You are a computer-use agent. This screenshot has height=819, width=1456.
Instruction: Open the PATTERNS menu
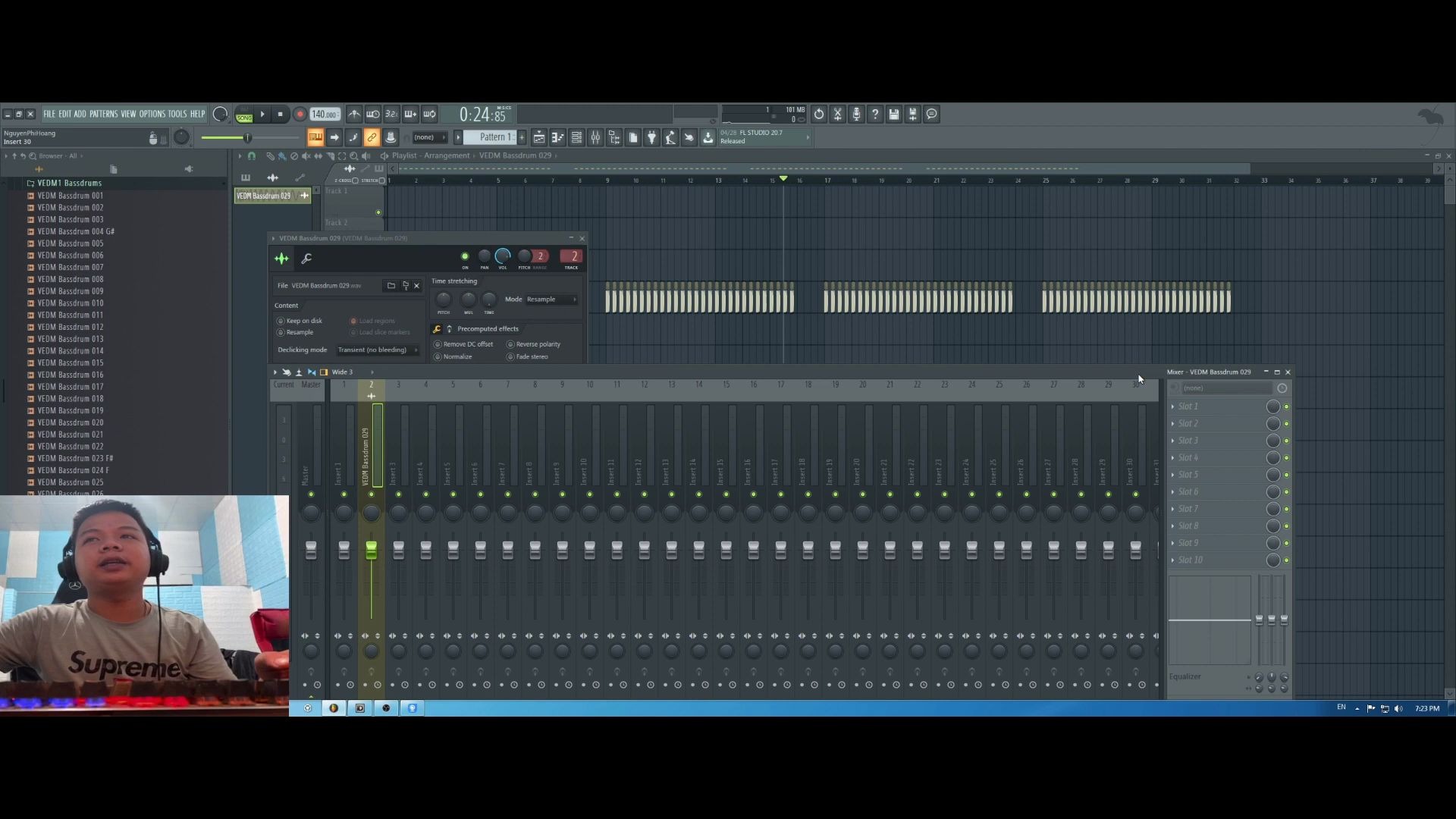(x=103, y=115)
